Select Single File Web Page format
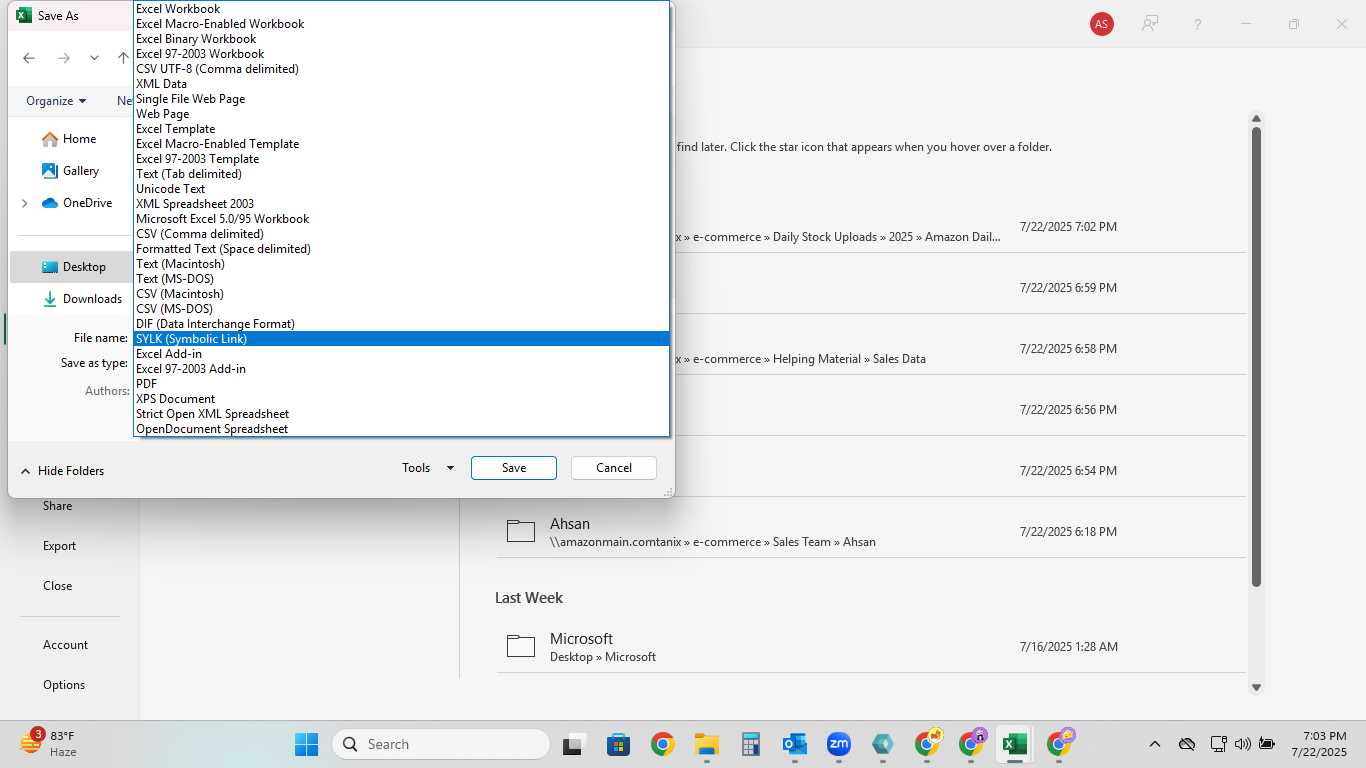 coord(401,99)
